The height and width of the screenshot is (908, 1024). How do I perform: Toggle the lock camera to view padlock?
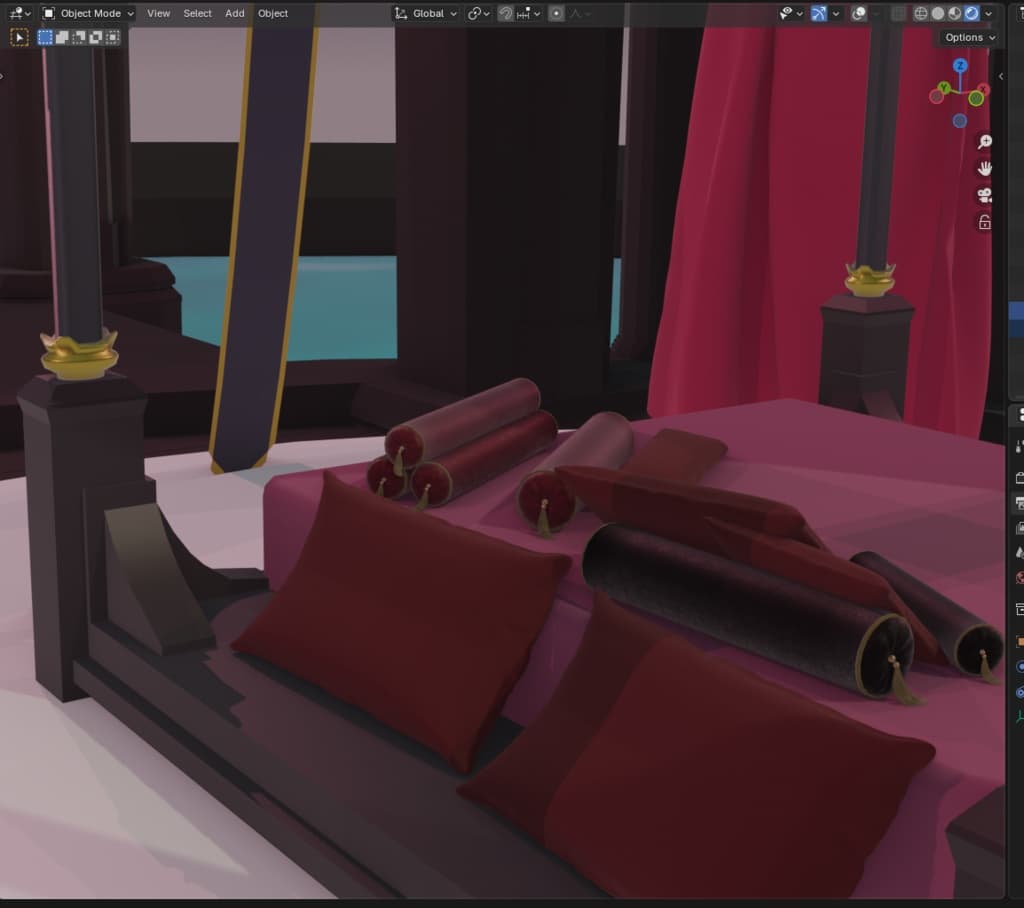[985, 222]
